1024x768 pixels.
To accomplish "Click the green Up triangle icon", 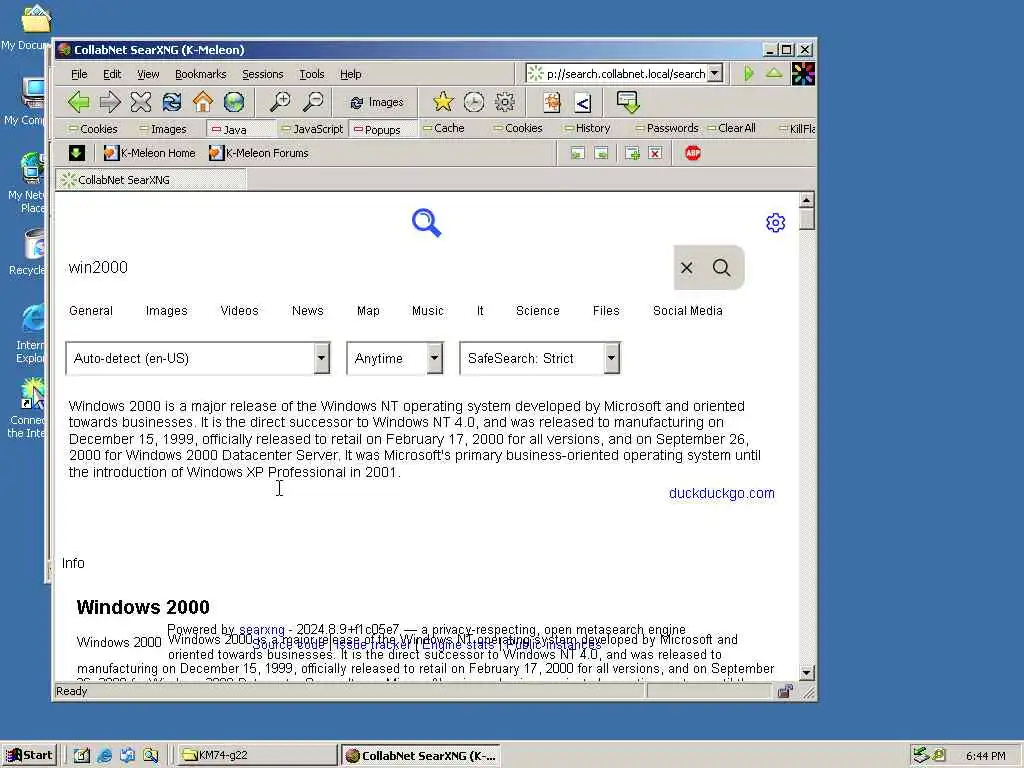I will click(x=774, y=73).
